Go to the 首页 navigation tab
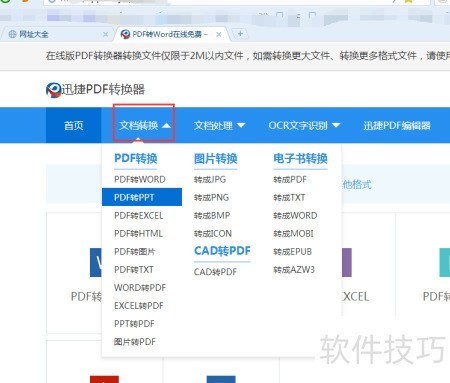 click(74, 126)
